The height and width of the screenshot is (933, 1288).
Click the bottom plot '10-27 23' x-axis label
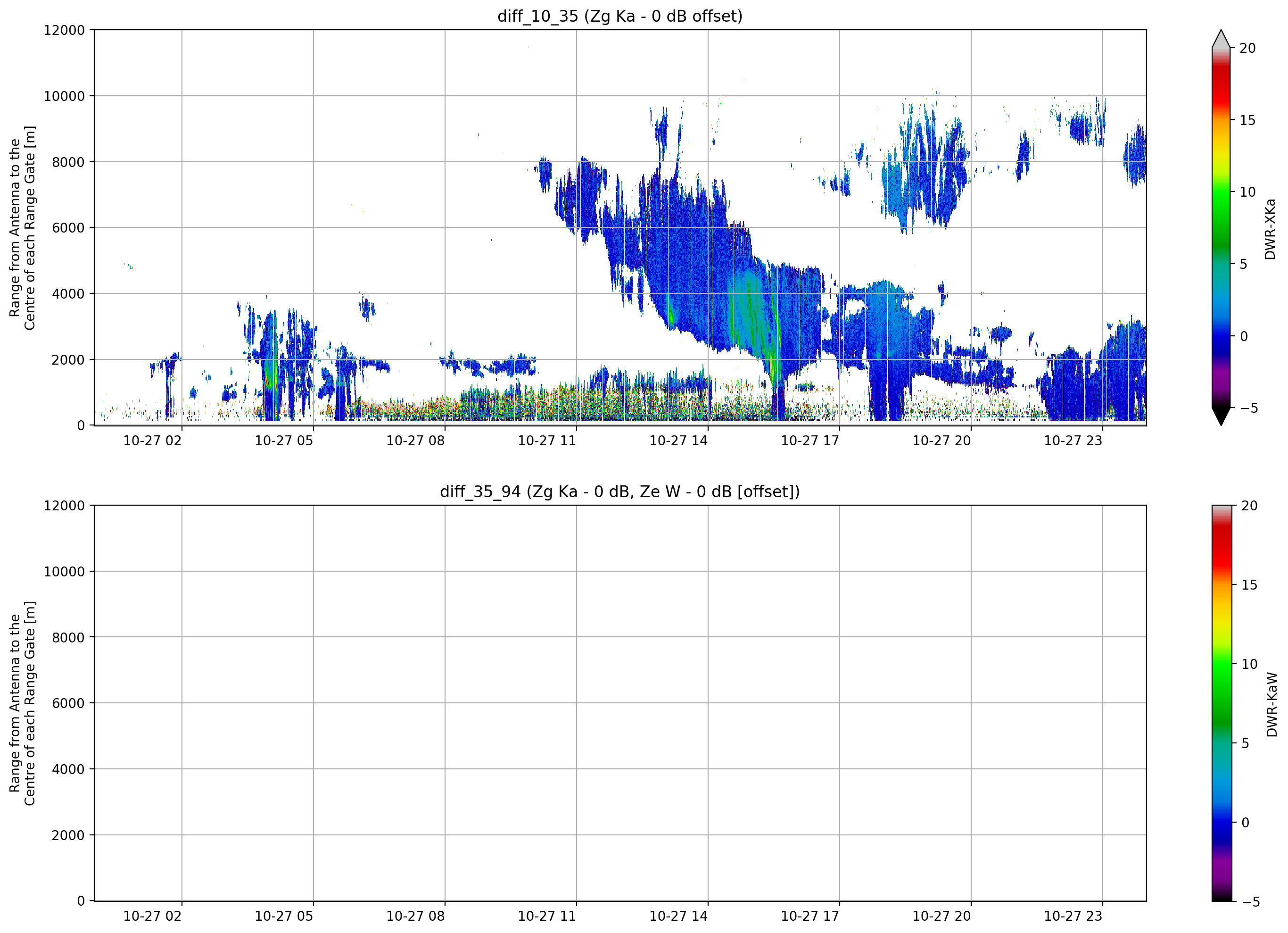1073,916
